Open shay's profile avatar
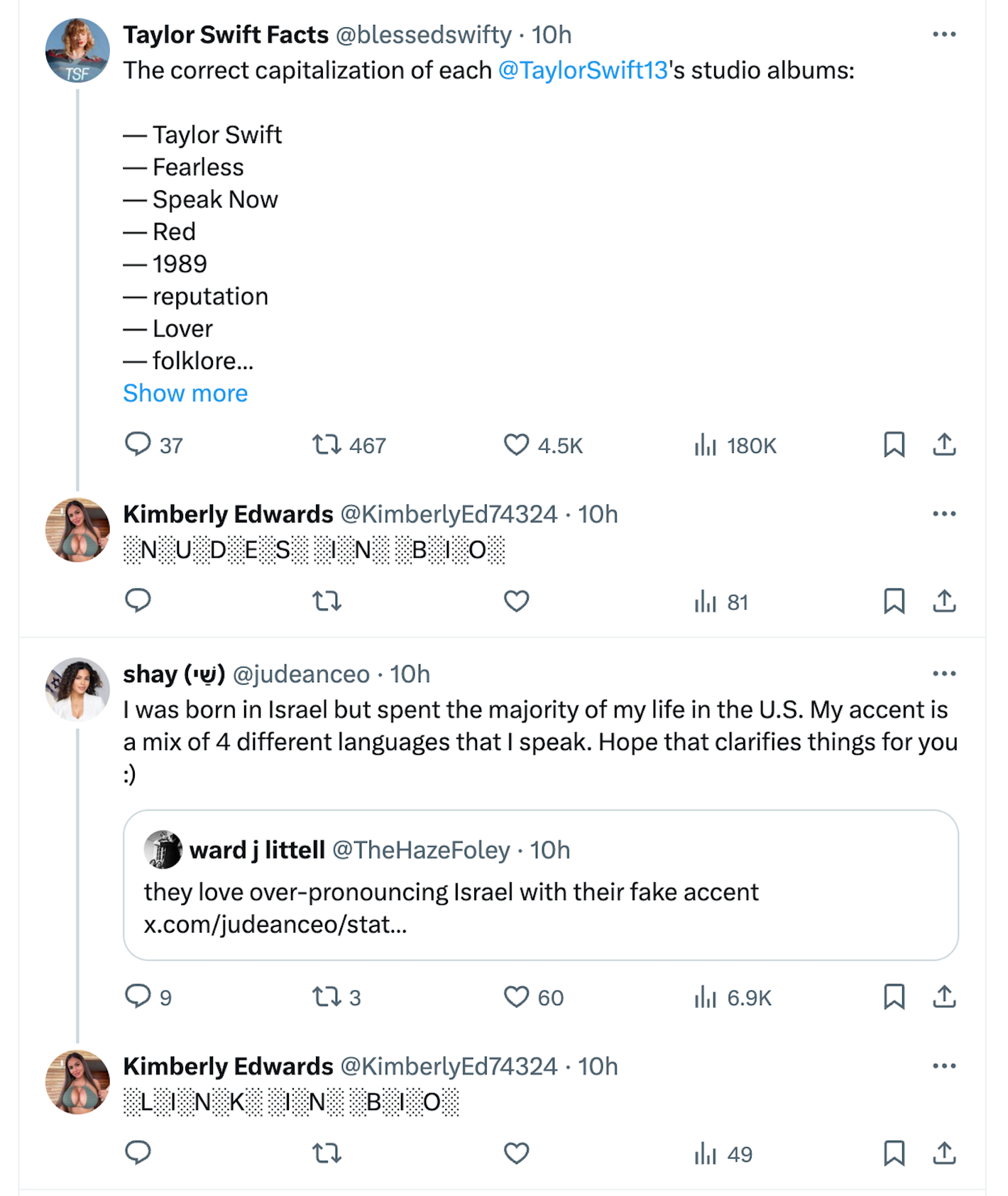 click(77, 689)
